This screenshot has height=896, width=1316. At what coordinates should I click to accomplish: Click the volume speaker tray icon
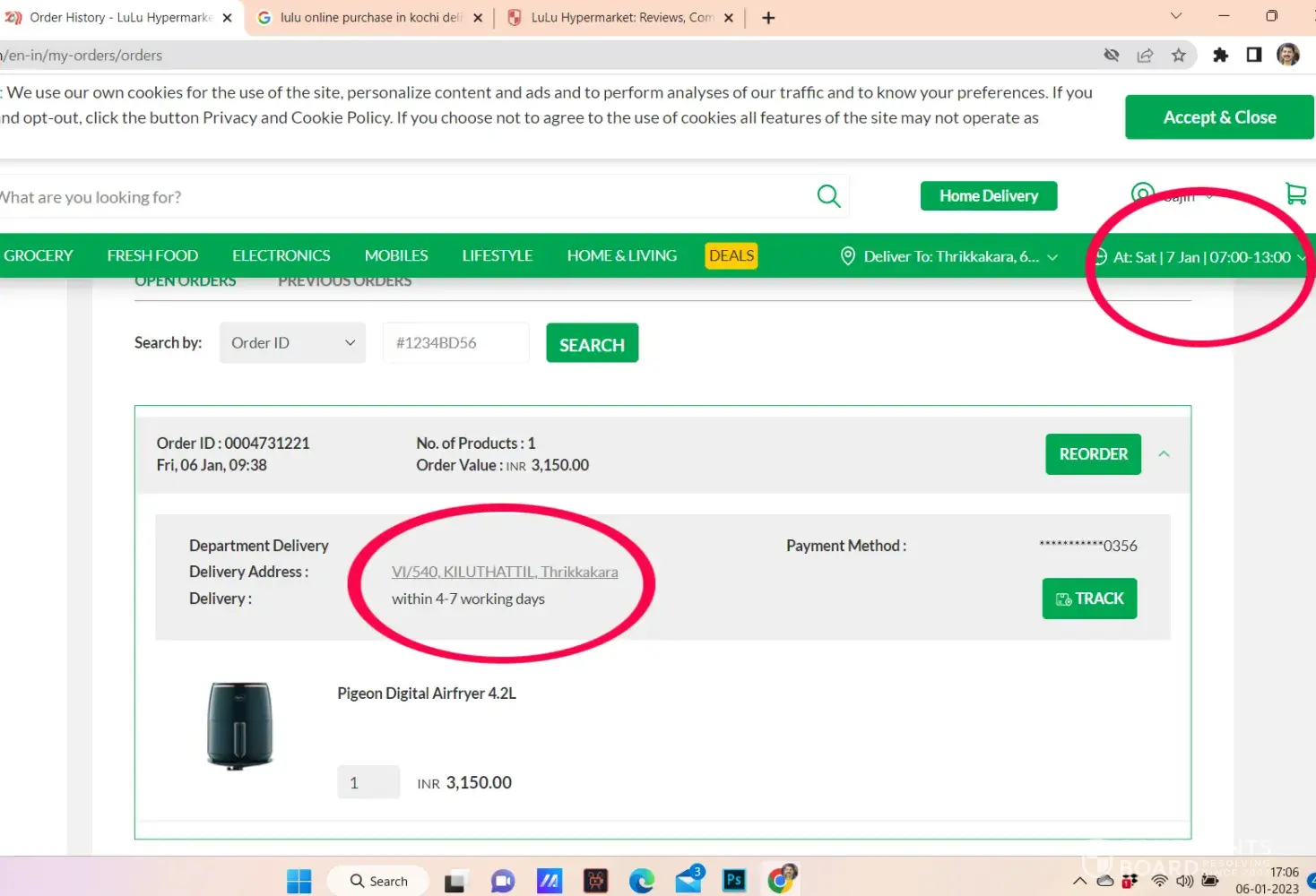point(1184,881)
